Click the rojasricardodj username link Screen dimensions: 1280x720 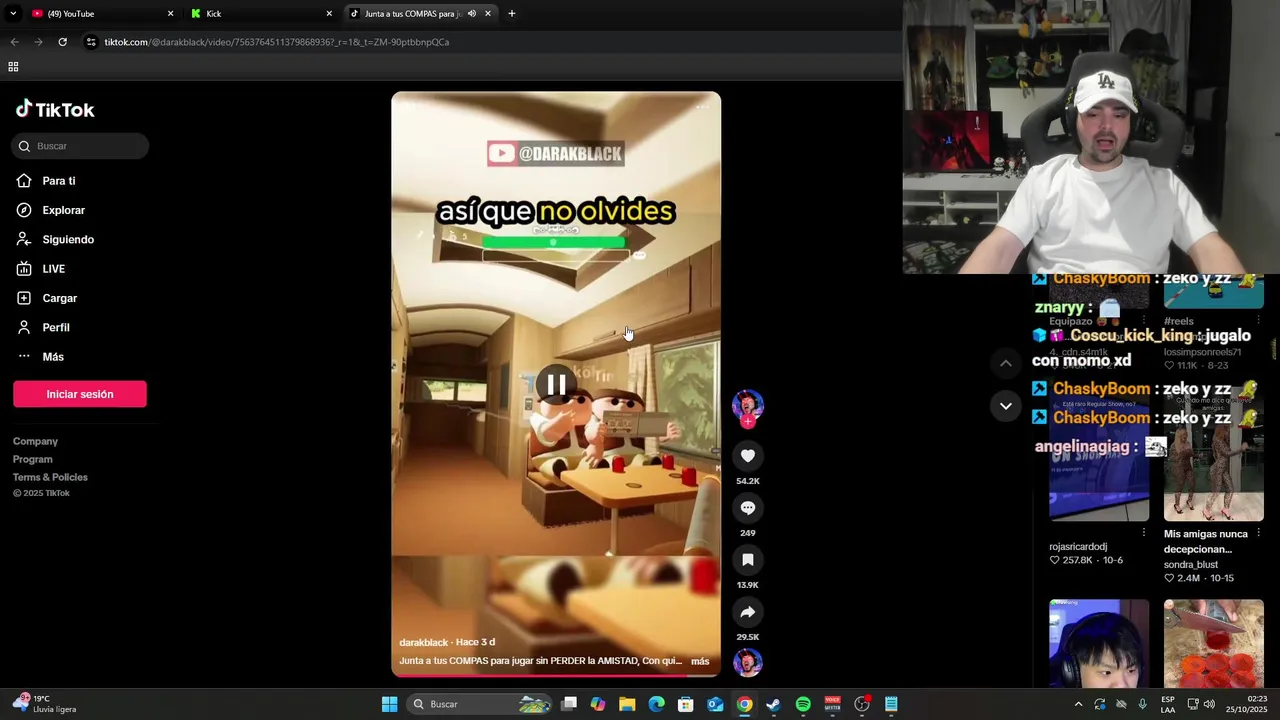1078,547
